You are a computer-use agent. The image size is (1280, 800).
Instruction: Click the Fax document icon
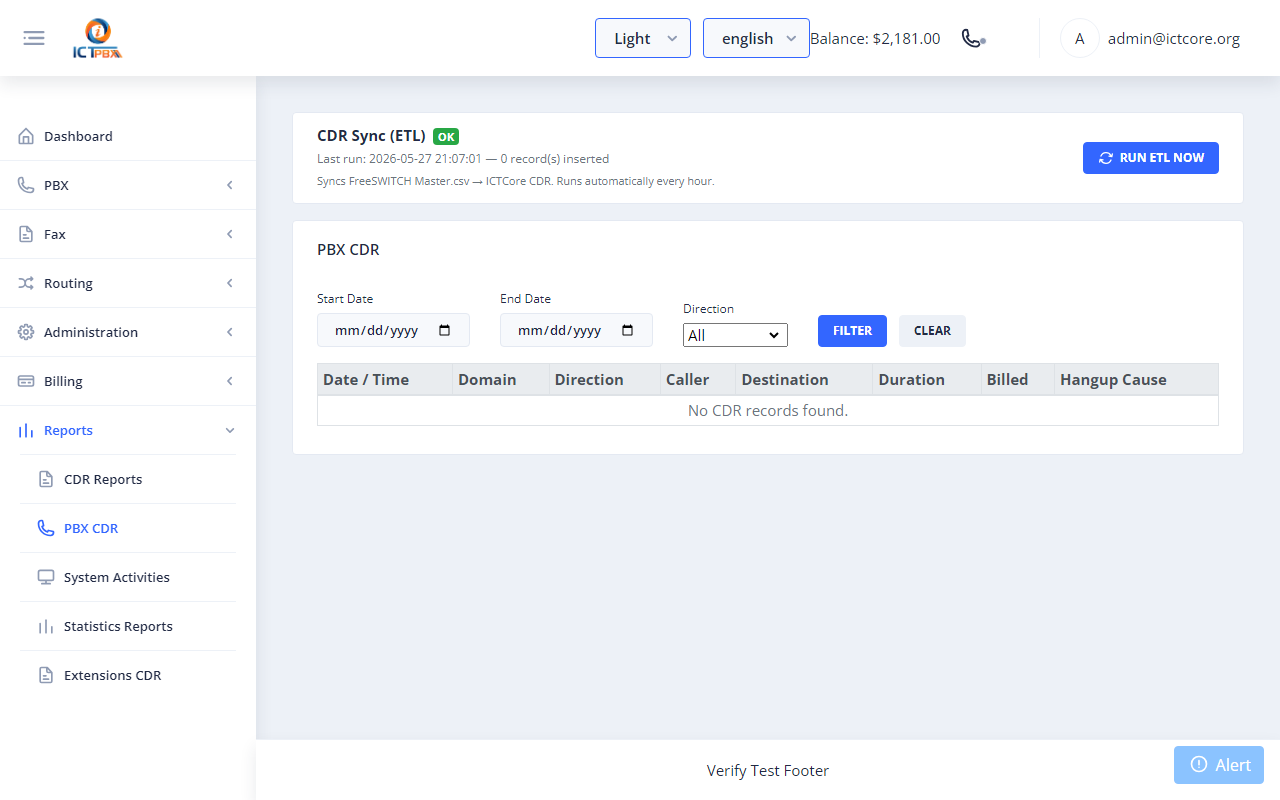click(x=26, y=234)
